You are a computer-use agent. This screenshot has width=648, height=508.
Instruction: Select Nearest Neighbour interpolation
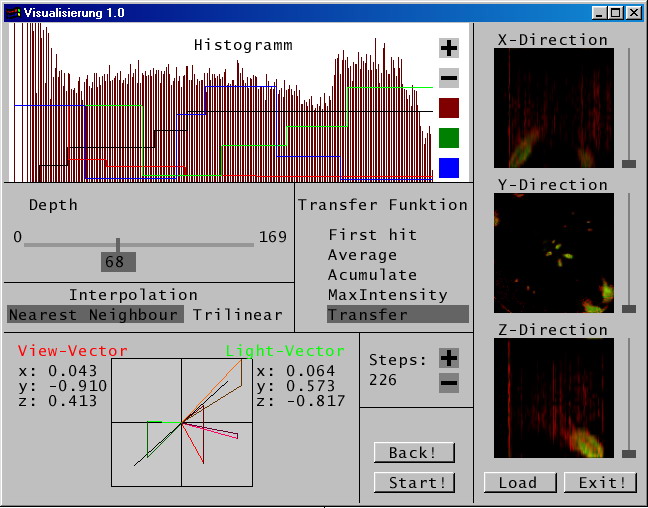click(95, 315)
